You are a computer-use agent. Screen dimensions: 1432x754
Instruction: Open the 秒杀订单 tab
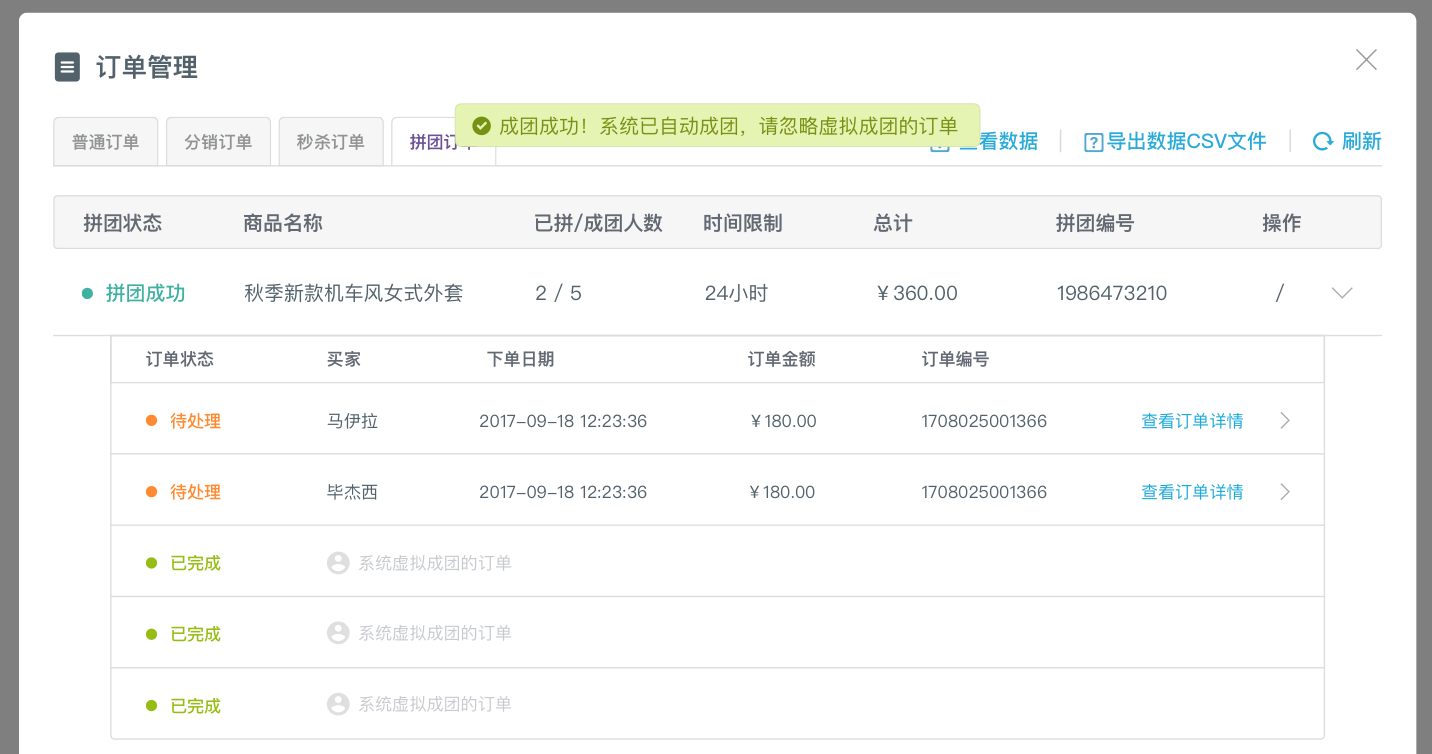331,142
